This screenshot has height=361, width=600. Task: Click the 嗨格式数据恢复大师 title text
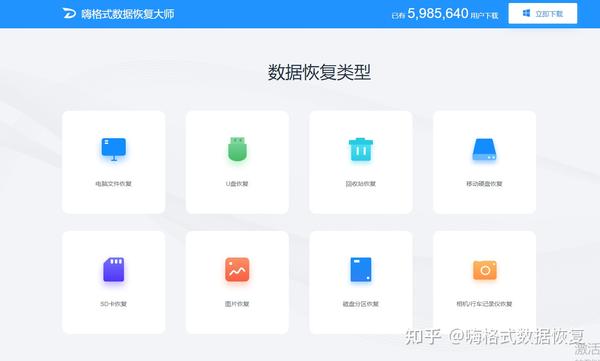pos(128,14)
